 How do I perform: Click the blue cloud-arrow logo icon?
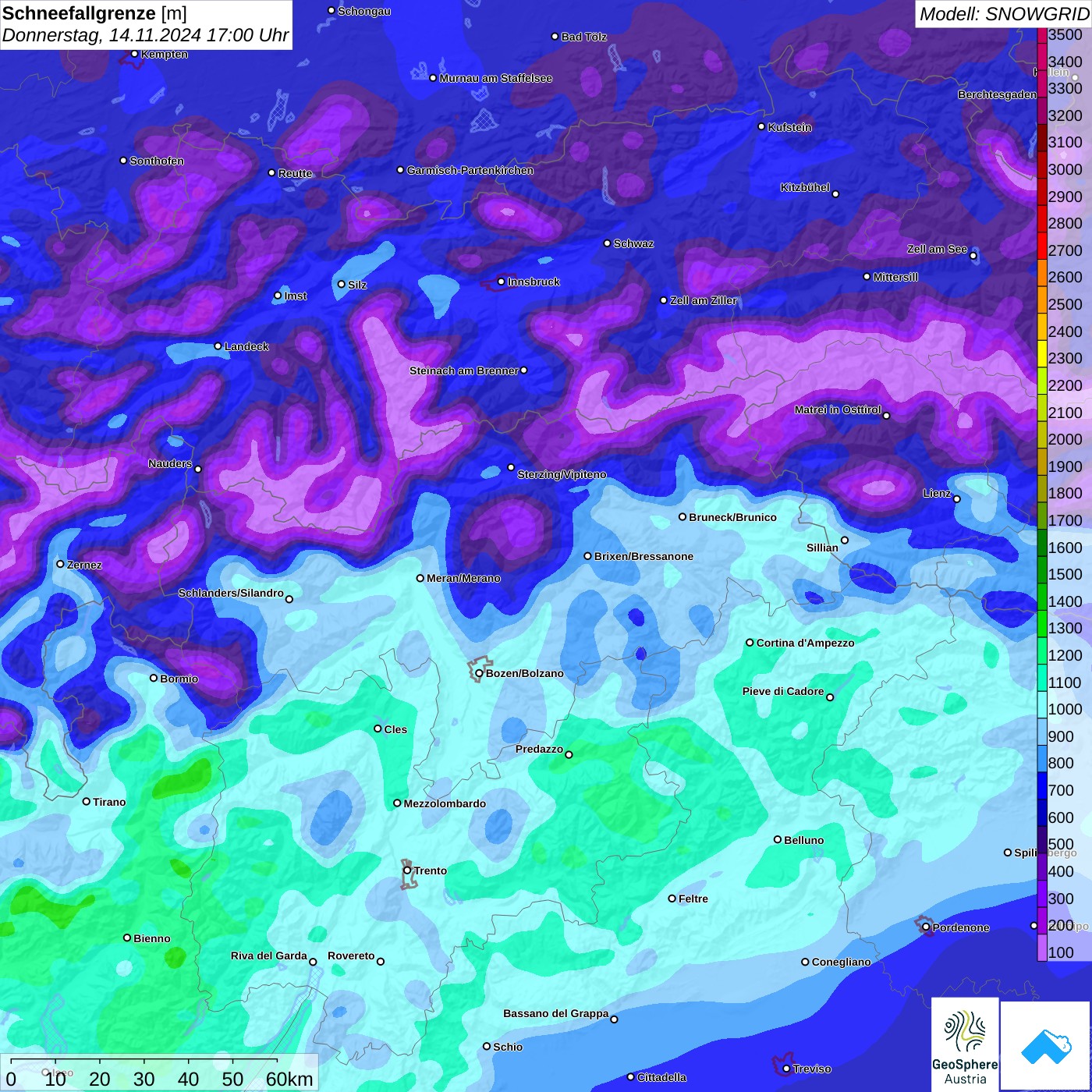coord(1046,1047)
